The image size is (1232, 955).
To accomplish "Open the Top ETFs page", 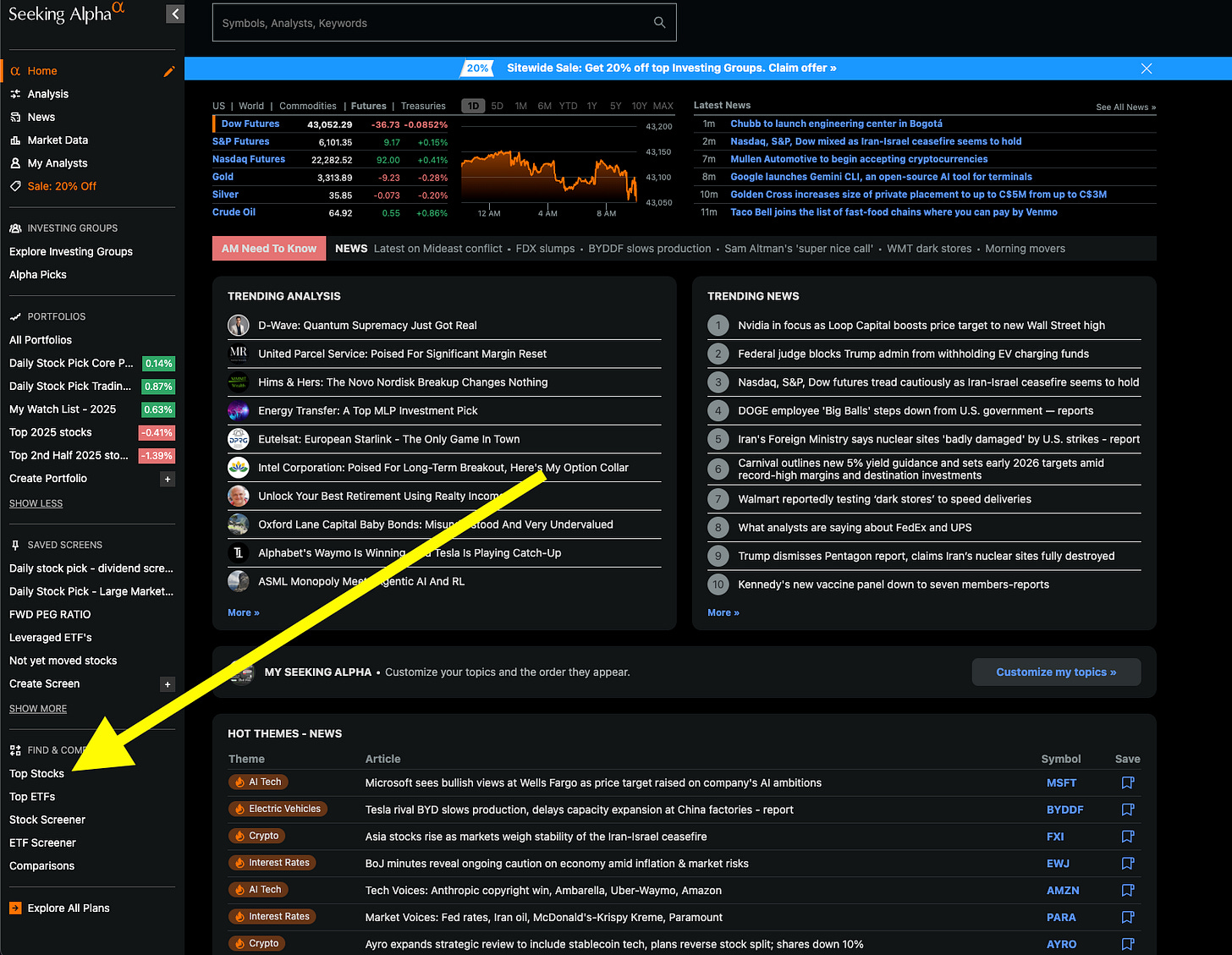I will (x=32, y=797).
